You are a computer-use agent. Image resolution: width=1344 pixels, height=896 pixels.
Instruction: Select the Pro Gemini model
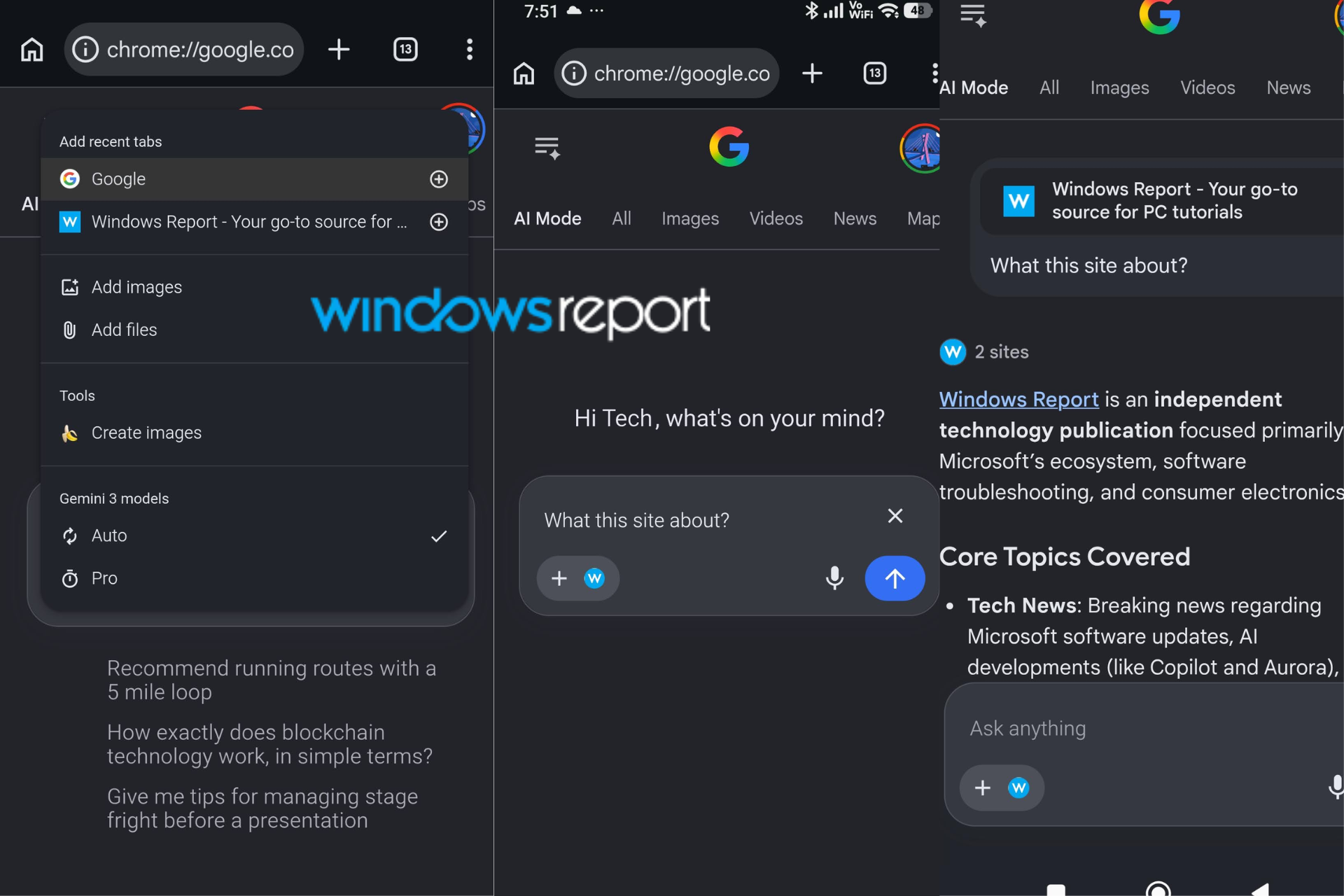(x=255, y=578)
